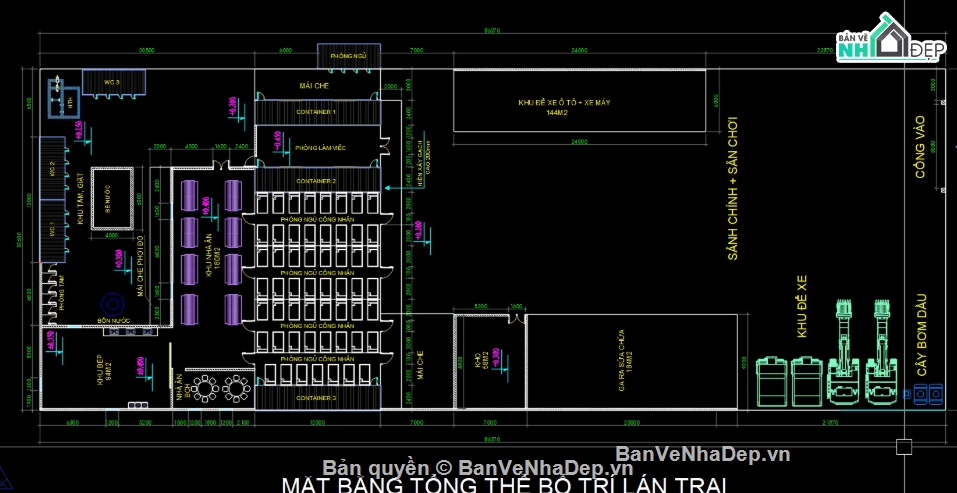Select the 22870 dimension near the logo
The height and width of the screenshot is (493, 957).
coord(826,51)
